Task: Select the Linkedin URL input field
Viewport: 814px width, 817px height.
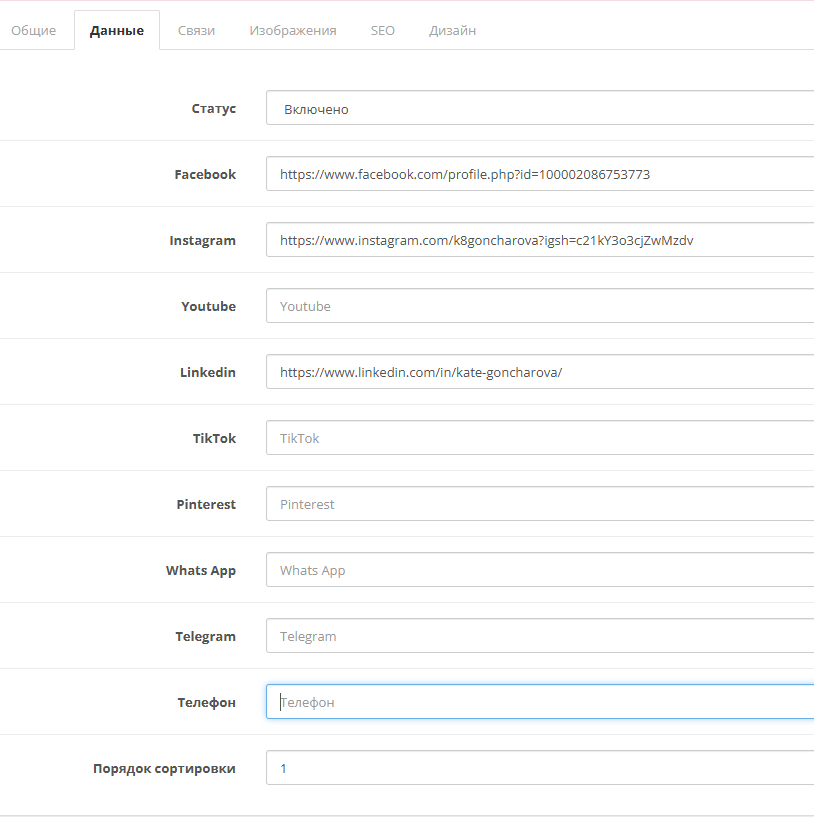Action: tap(540, 372)
